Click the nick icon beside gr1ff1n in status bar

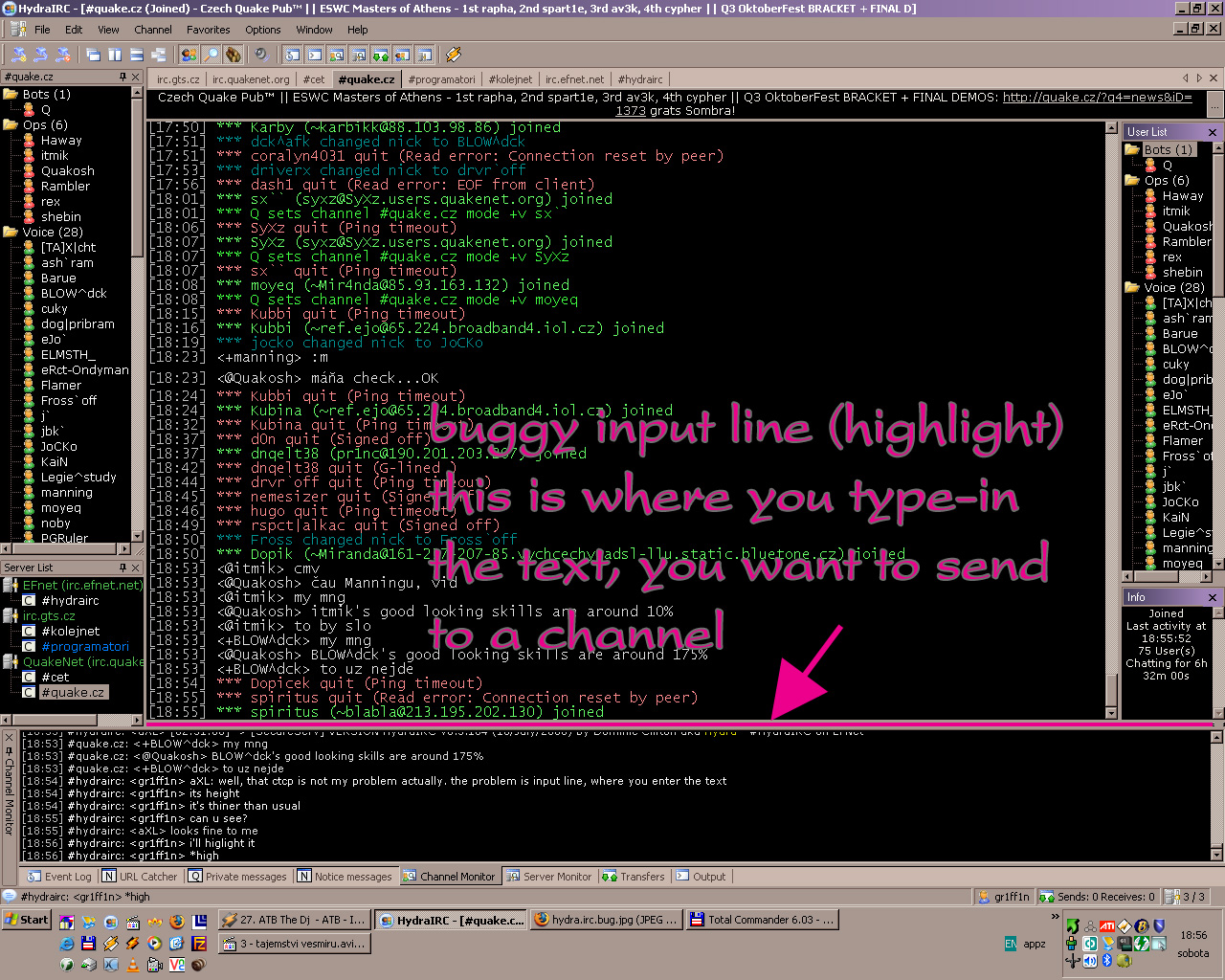[983, 897]
